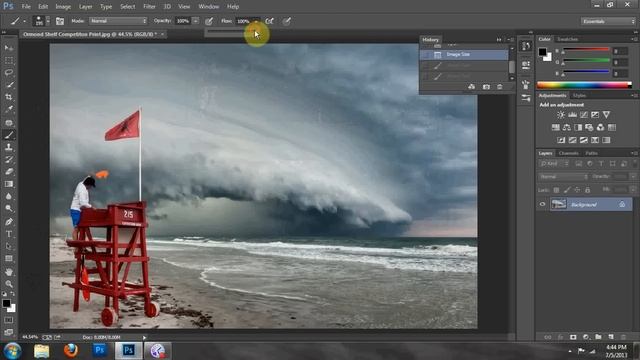Screen dimensions: 640x360
Task: Pick a color from the spectrum ramp
Action: point(584,85)
